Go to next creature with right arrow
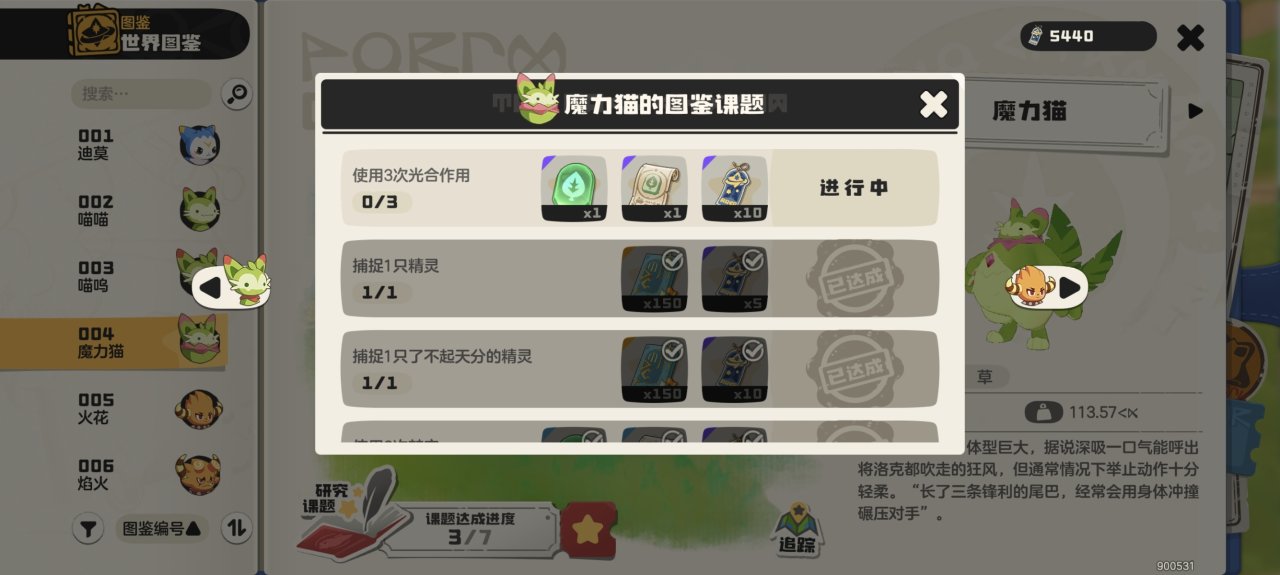This screenshot has width=1280, height=575. click(x=1047, y=287)
